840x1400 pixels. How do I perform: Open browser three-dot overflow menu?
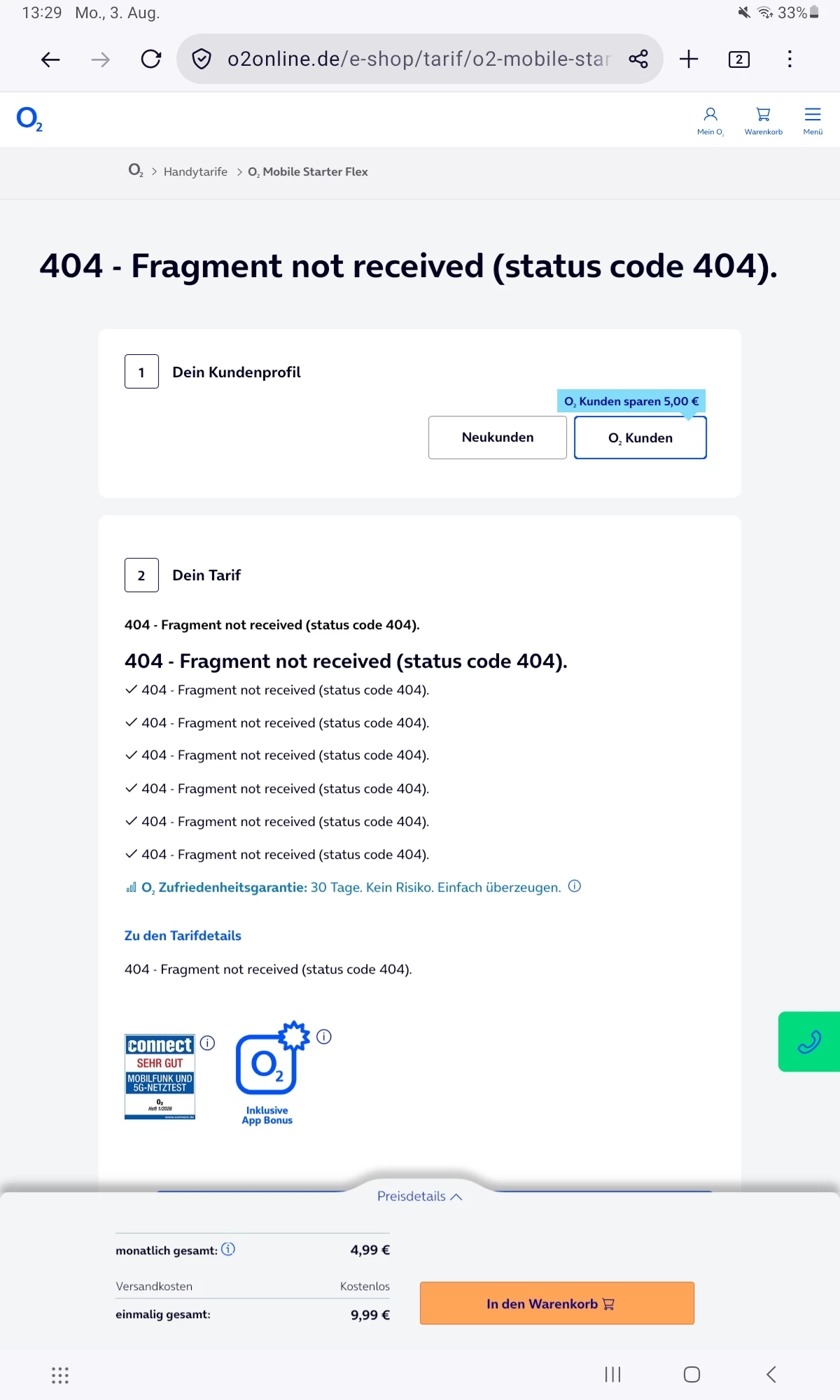[790, 59]
